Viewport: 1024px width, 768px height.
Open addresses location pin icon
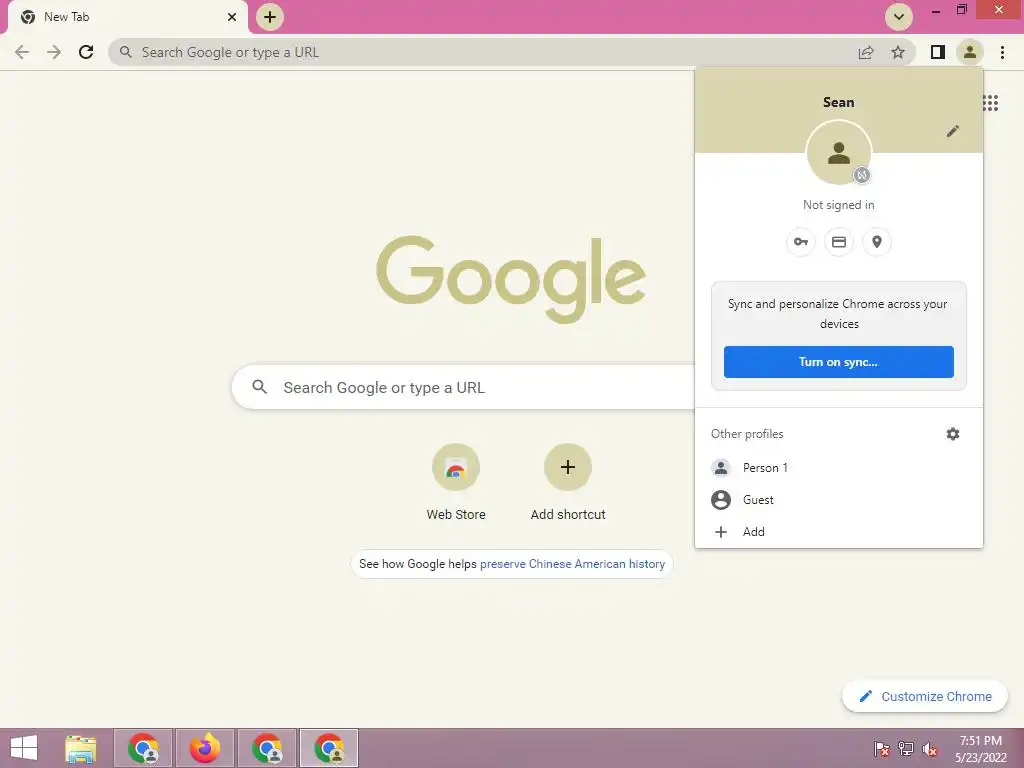tap(877, 242)
